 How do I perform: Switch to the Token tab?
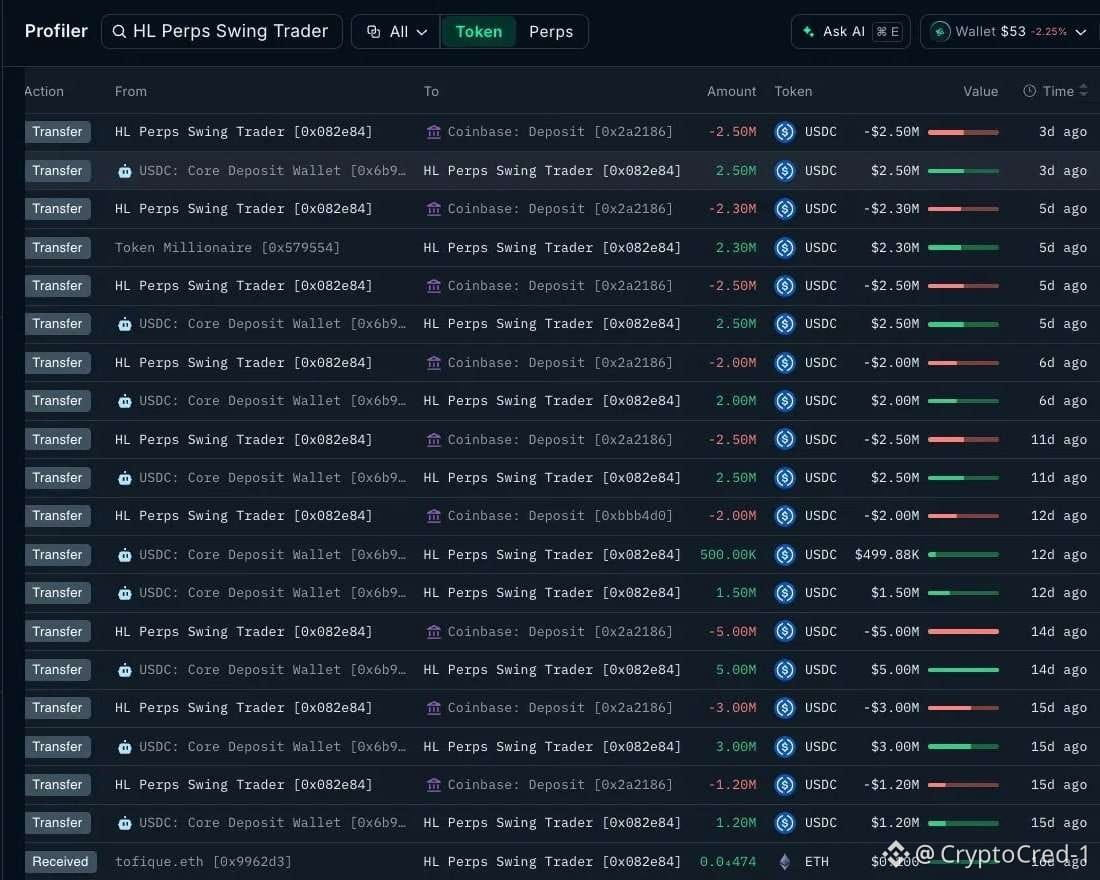click(478, 32)
